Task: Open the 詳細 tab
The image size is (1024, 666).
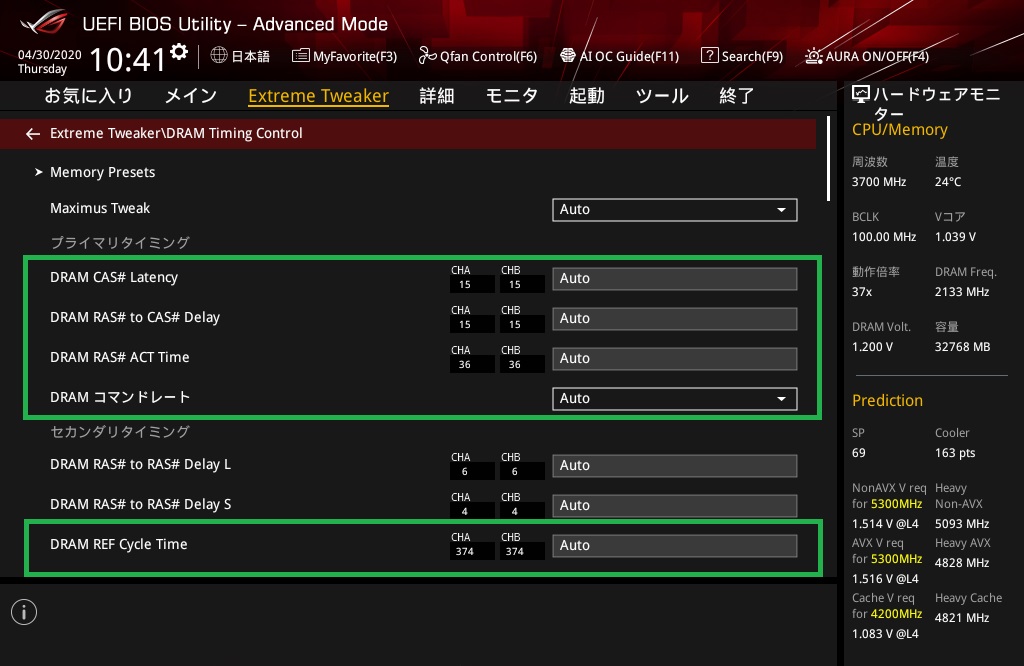Action: pos(437,96)
